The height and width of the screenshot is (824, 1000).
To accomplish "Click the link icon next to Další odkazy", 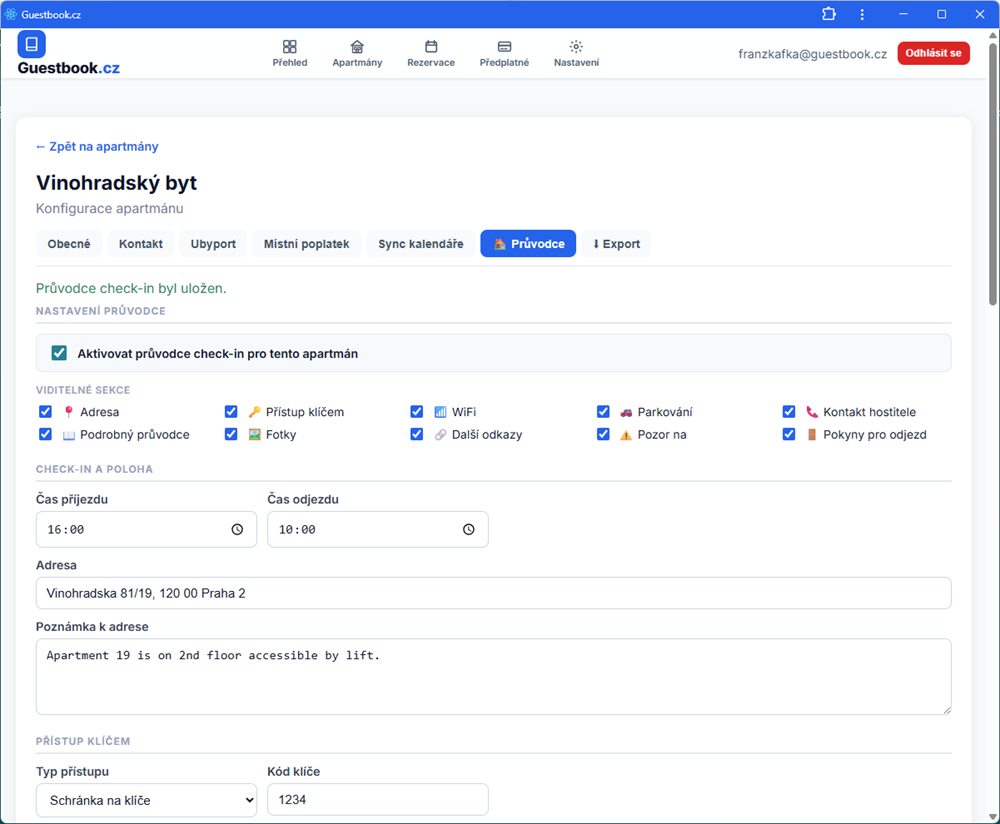I will 440,435.
